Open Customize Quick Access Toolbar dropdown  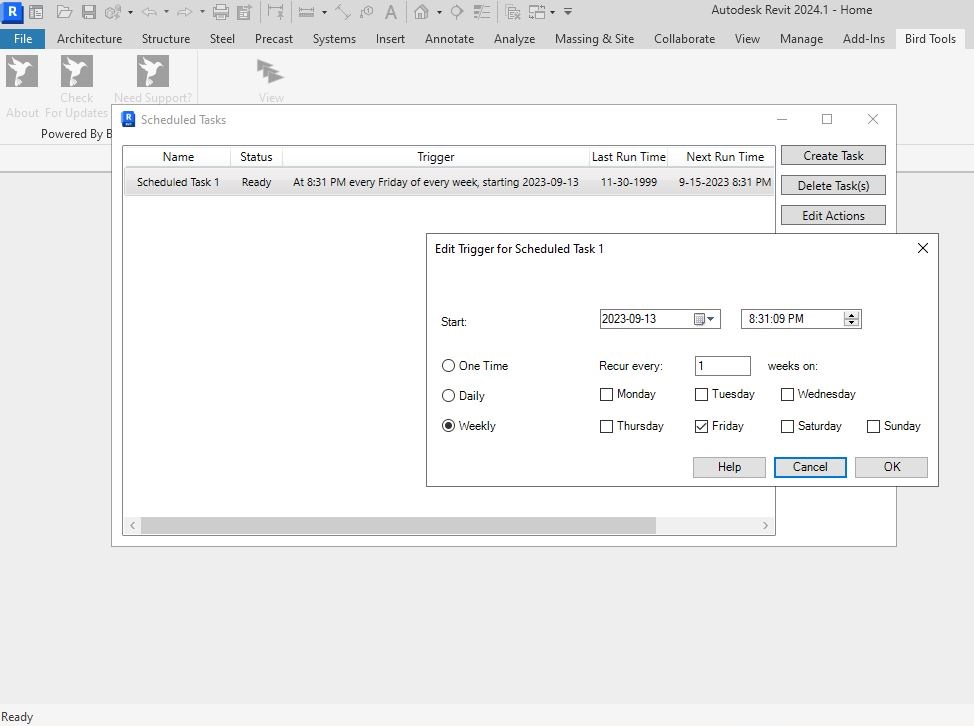pos(568,12)
